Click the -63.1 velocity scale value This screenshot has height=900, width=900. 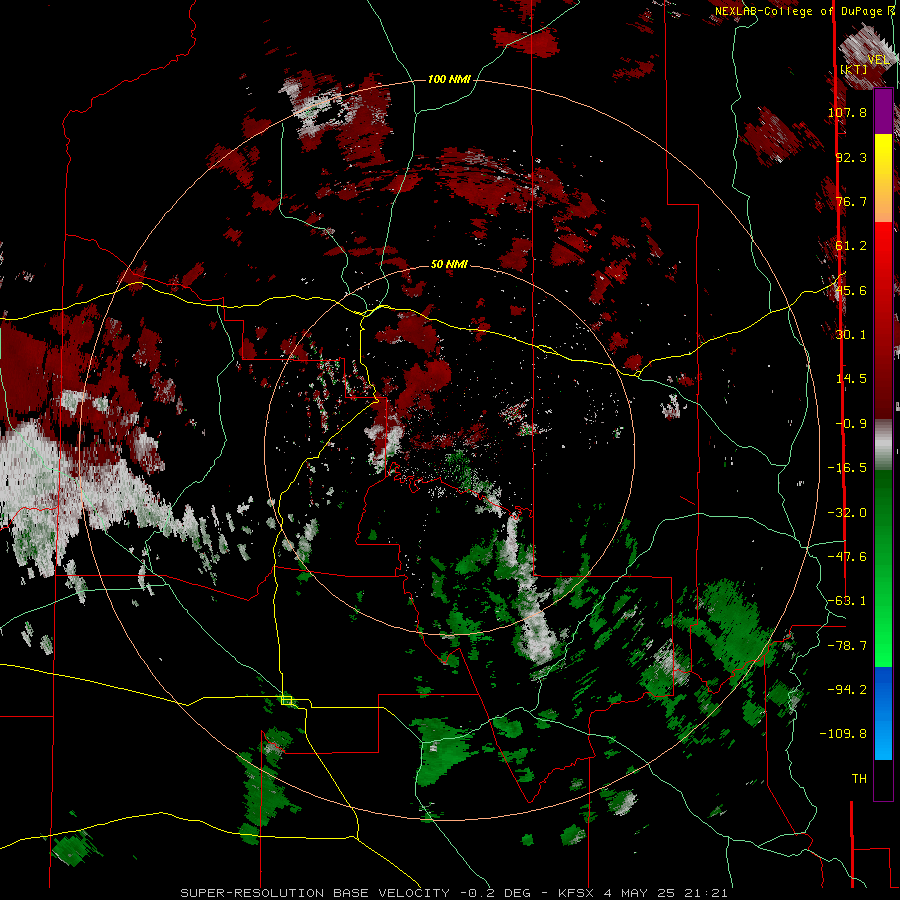(847, 601)
